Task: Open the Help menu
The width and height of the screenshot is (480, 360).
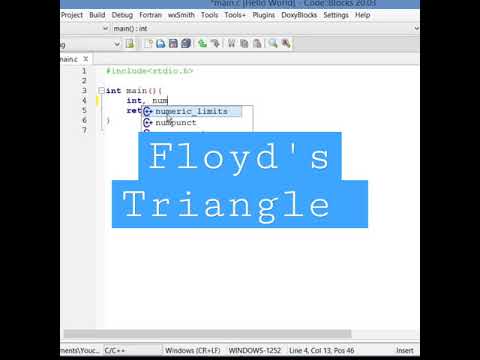Action: 362,15
